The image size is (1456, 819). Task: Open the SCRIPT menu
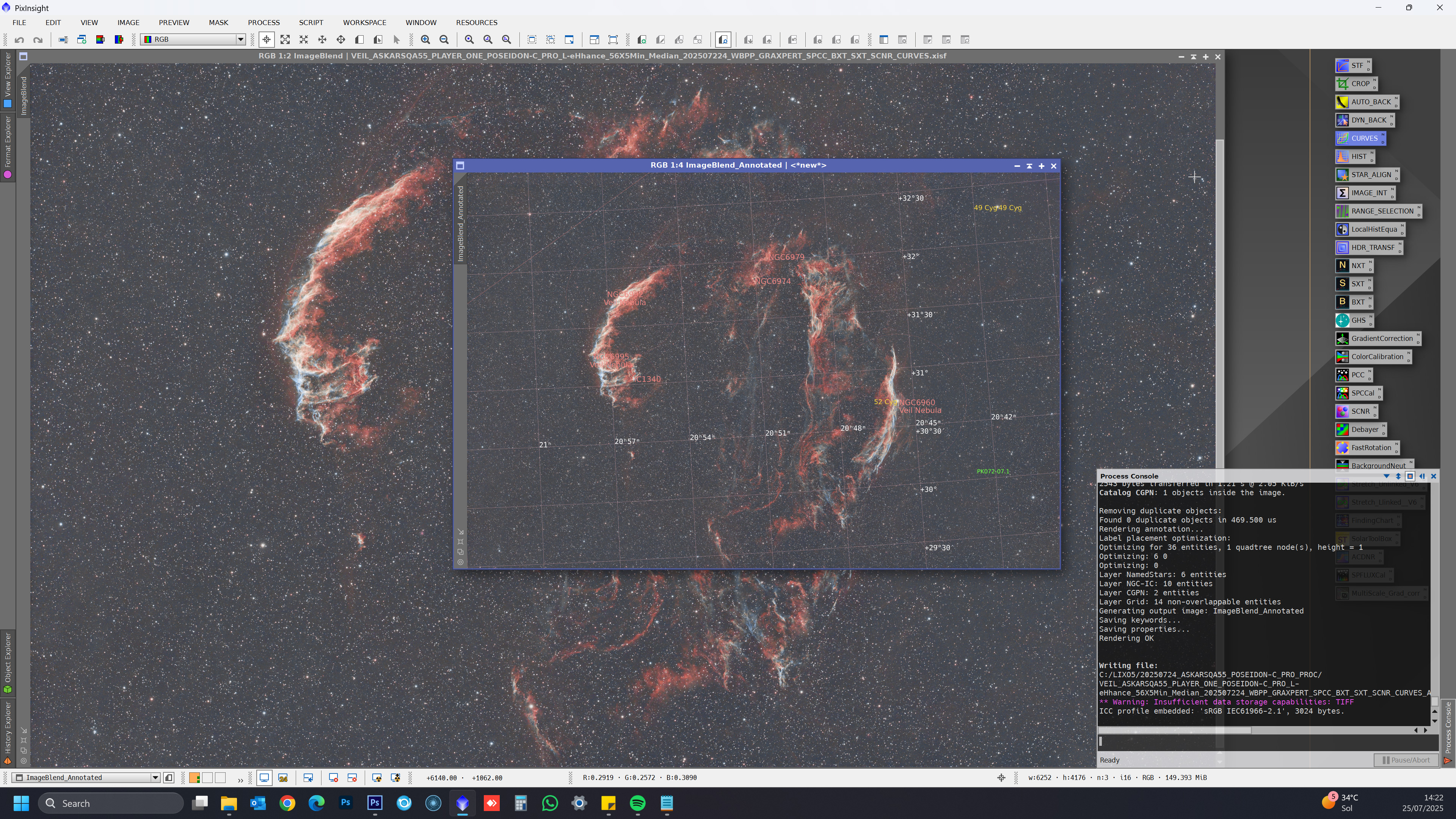pyautogui.click(x=311, y=23)
